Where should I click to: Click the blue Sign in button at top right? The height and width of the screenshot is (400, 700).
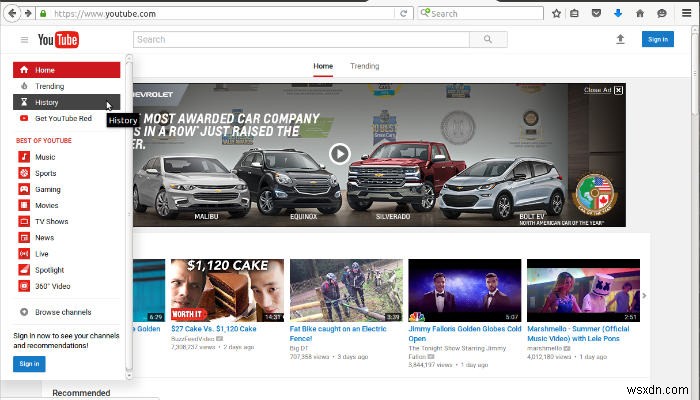[658, 39]
